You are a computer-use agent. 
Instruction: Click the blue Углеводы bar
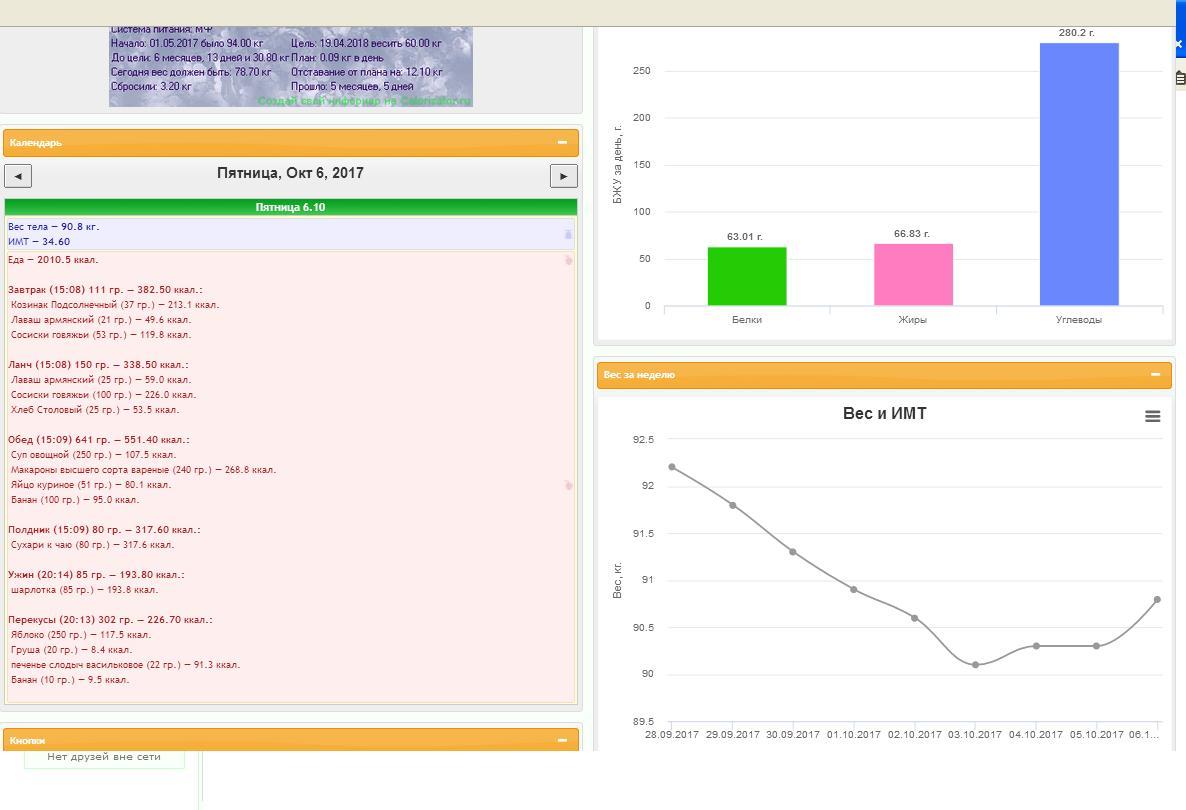(x=1078, y=174)
